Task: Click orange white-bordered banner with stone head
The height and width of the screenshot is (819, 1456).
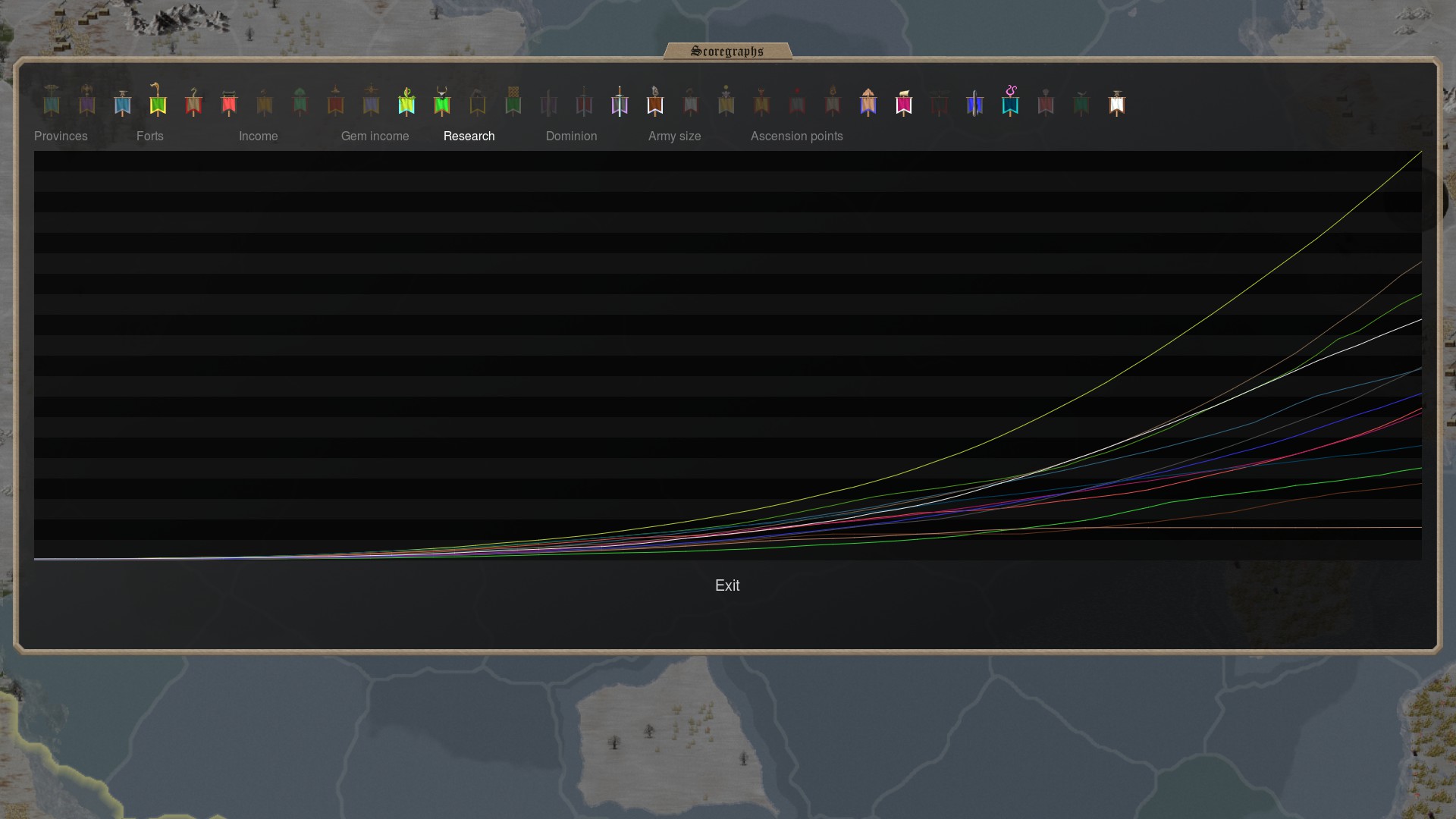Action: 655,101
